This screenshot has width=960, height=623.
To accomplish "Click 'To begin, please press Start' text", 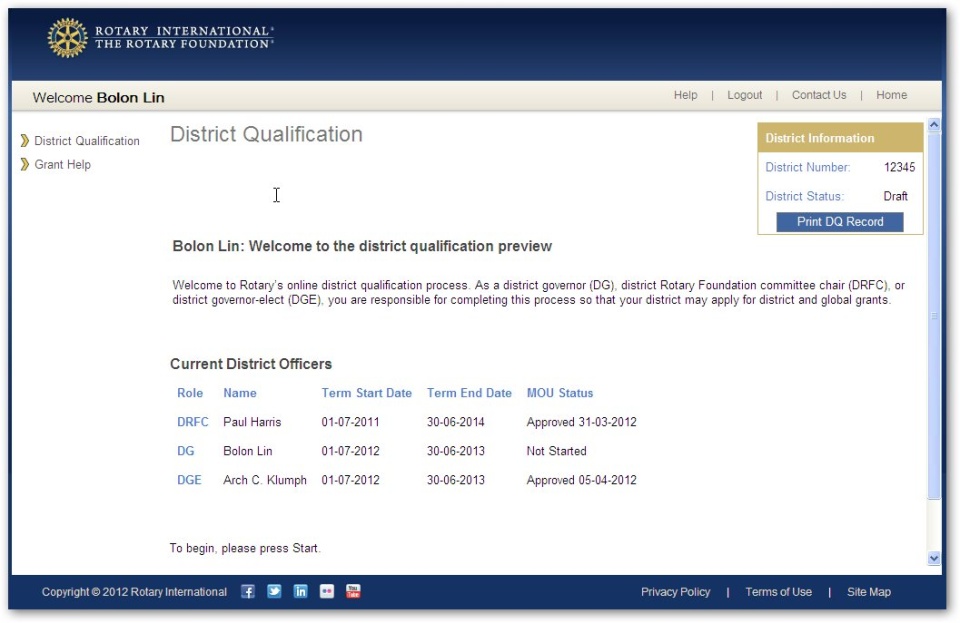I will [245, 548].
